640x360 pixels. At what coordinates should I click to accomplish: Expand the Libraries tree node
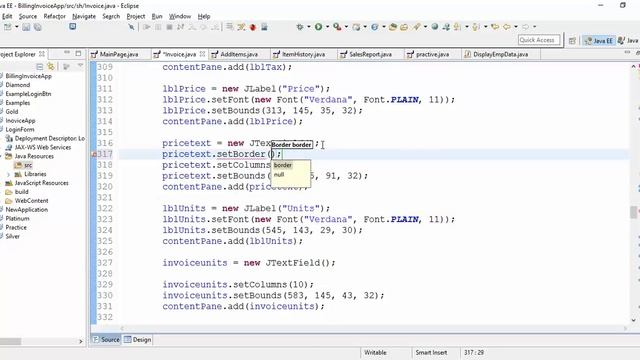(9, 174)
